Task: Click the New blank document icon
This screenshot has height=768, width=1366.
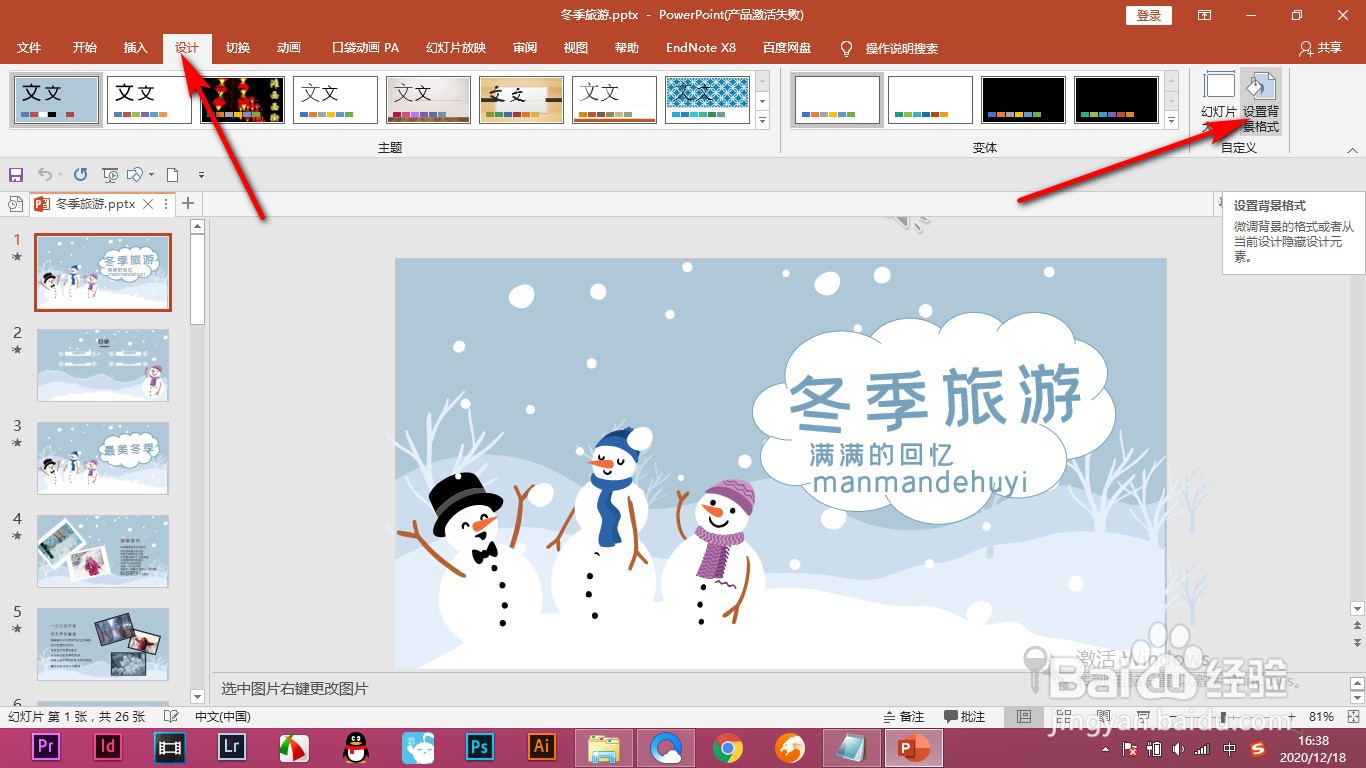Action: point(172,174)
